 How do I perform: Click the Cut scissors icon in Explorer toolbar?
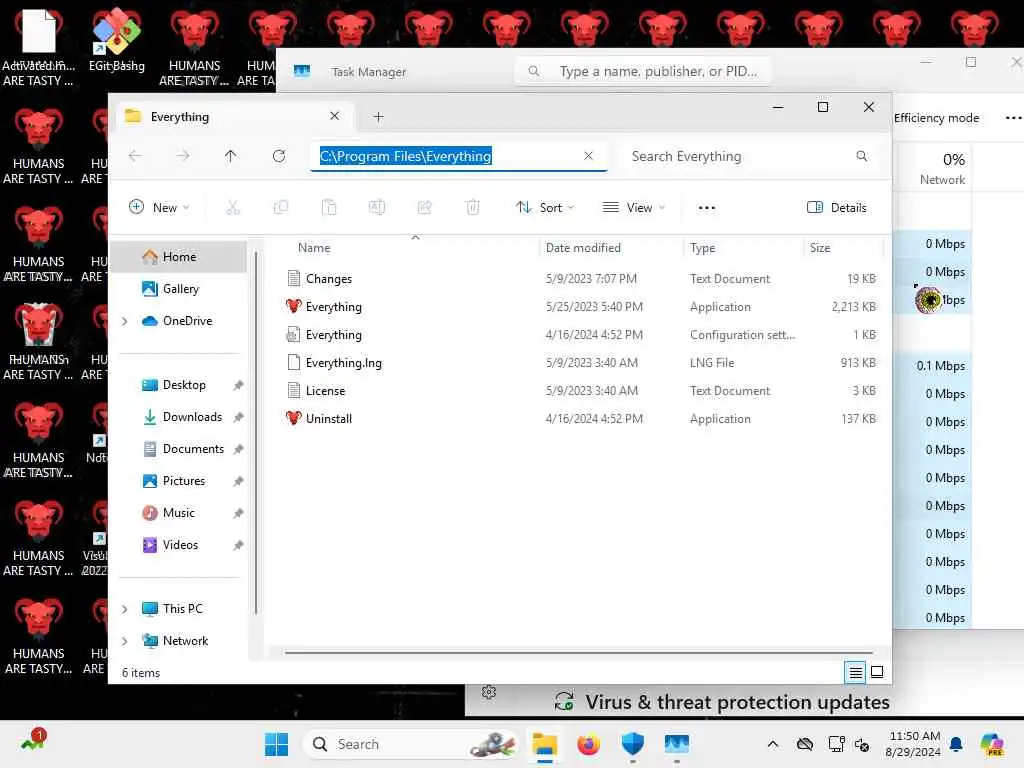click(232, 208)
